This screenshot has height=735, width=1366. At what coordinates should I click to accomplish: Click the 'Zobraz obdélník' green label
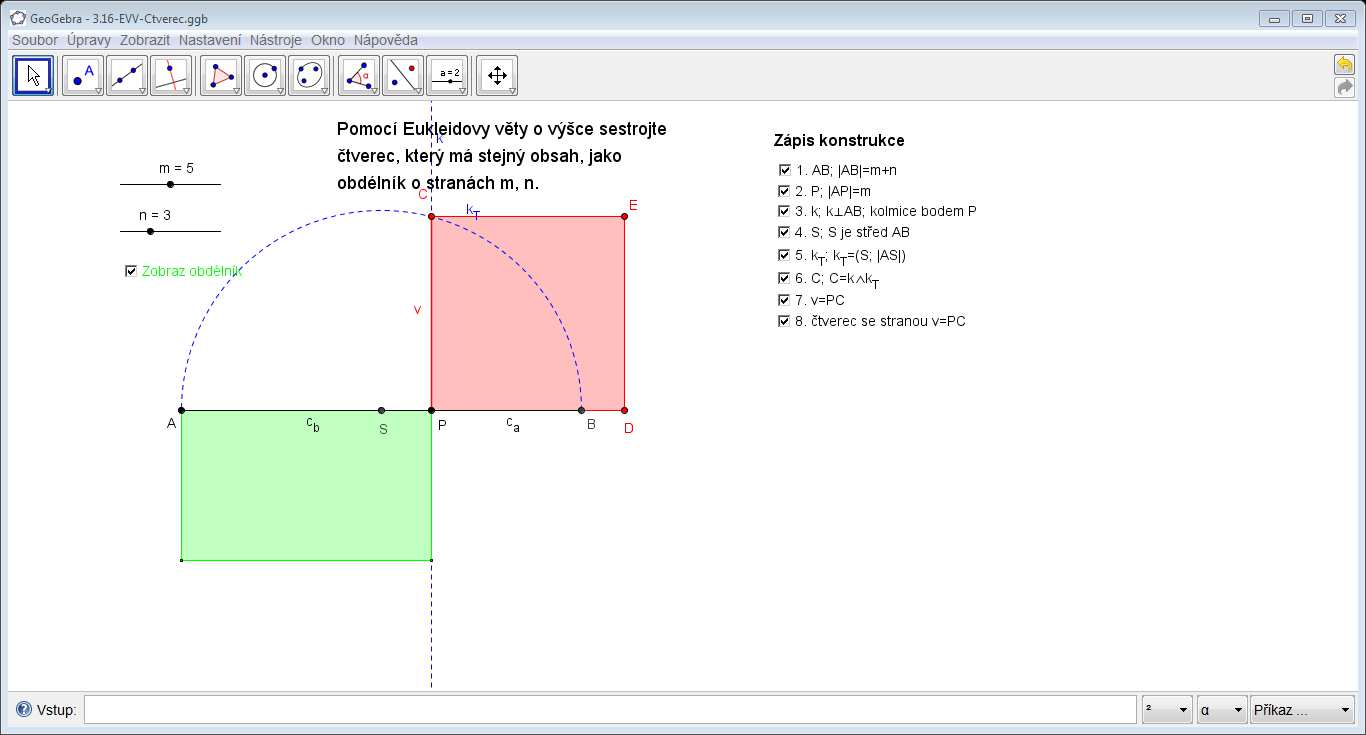192,271
